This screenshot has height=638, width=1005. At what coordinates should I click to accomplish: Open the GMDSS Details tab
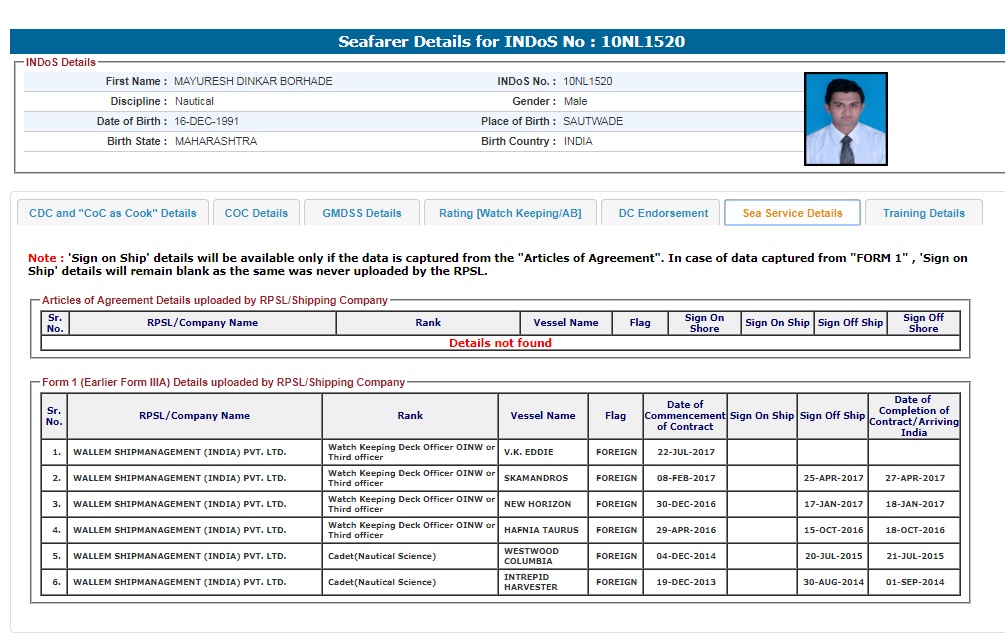click(x=361, y=213)
